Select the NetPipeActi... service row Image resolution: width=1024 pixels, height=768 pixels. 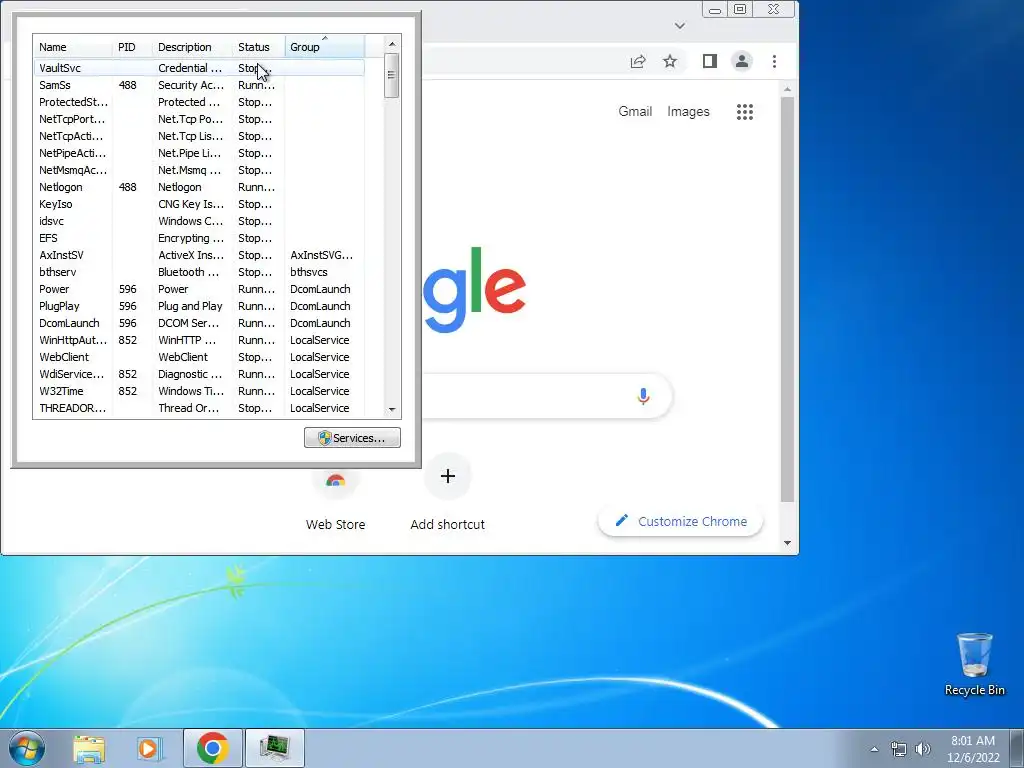pos(199,153)
